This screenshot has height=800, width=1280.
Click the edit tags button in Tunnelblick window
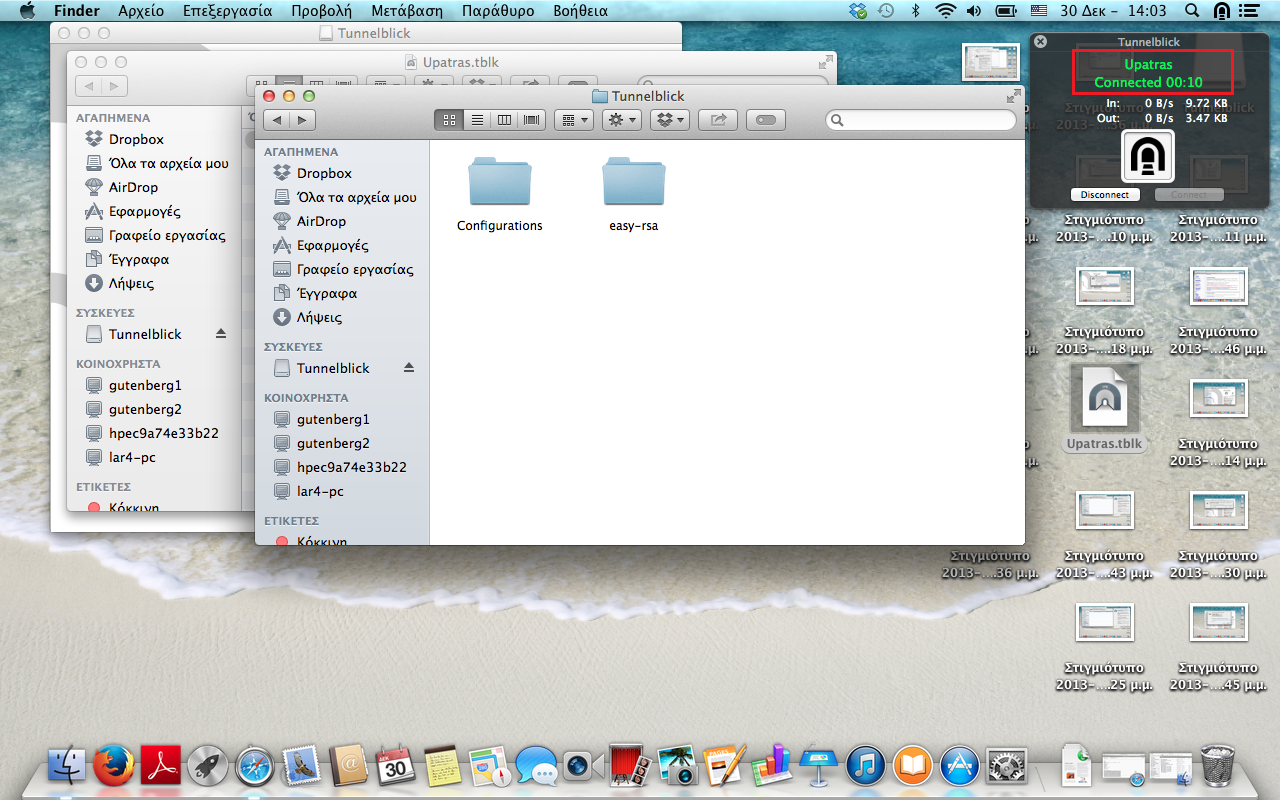(766, 120)
